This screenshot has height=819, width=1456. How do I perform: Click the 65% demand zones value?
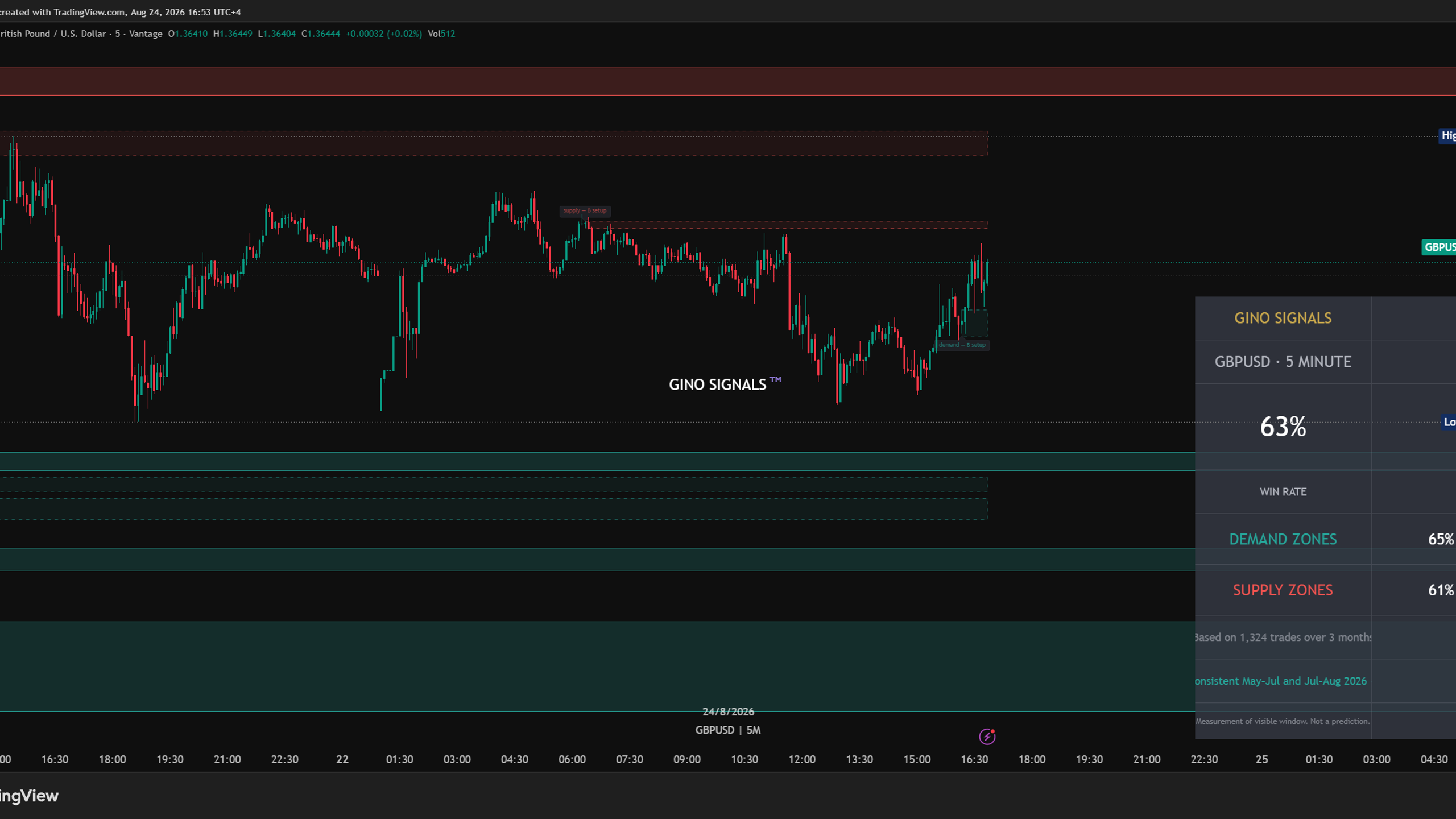coord(1441,539)
